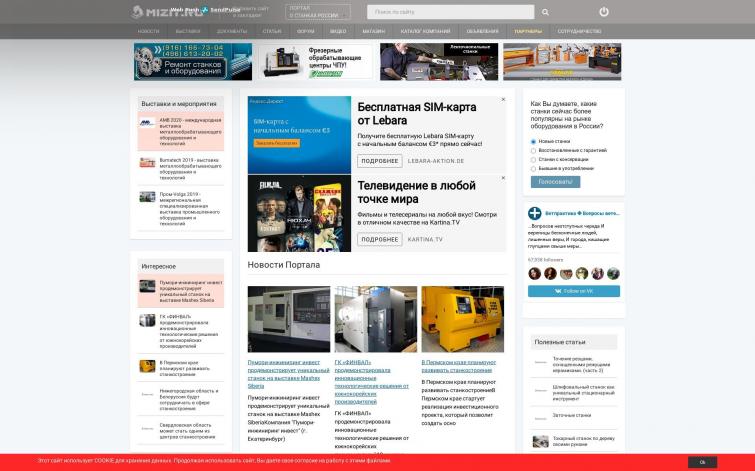Open 'В Пермском крае планируют' headline link
Screen dimensions: 755x471
458,366
